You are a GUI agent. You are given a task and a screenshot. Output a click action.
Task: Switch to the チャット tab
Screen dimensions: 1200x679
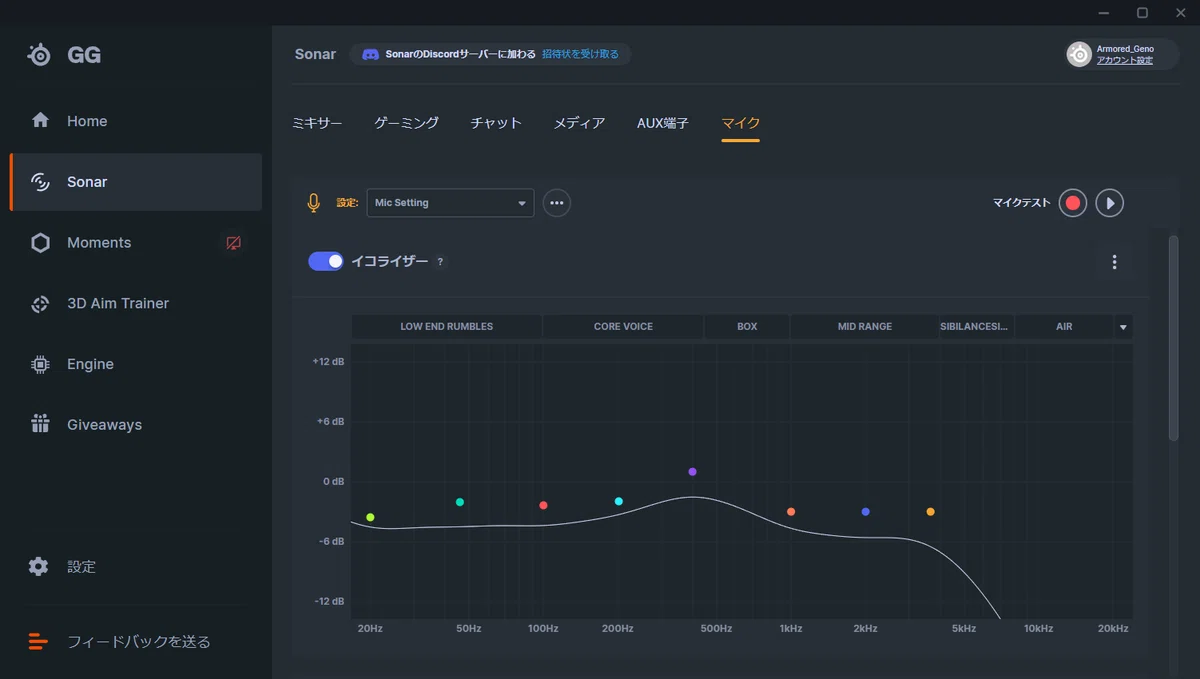496,123
